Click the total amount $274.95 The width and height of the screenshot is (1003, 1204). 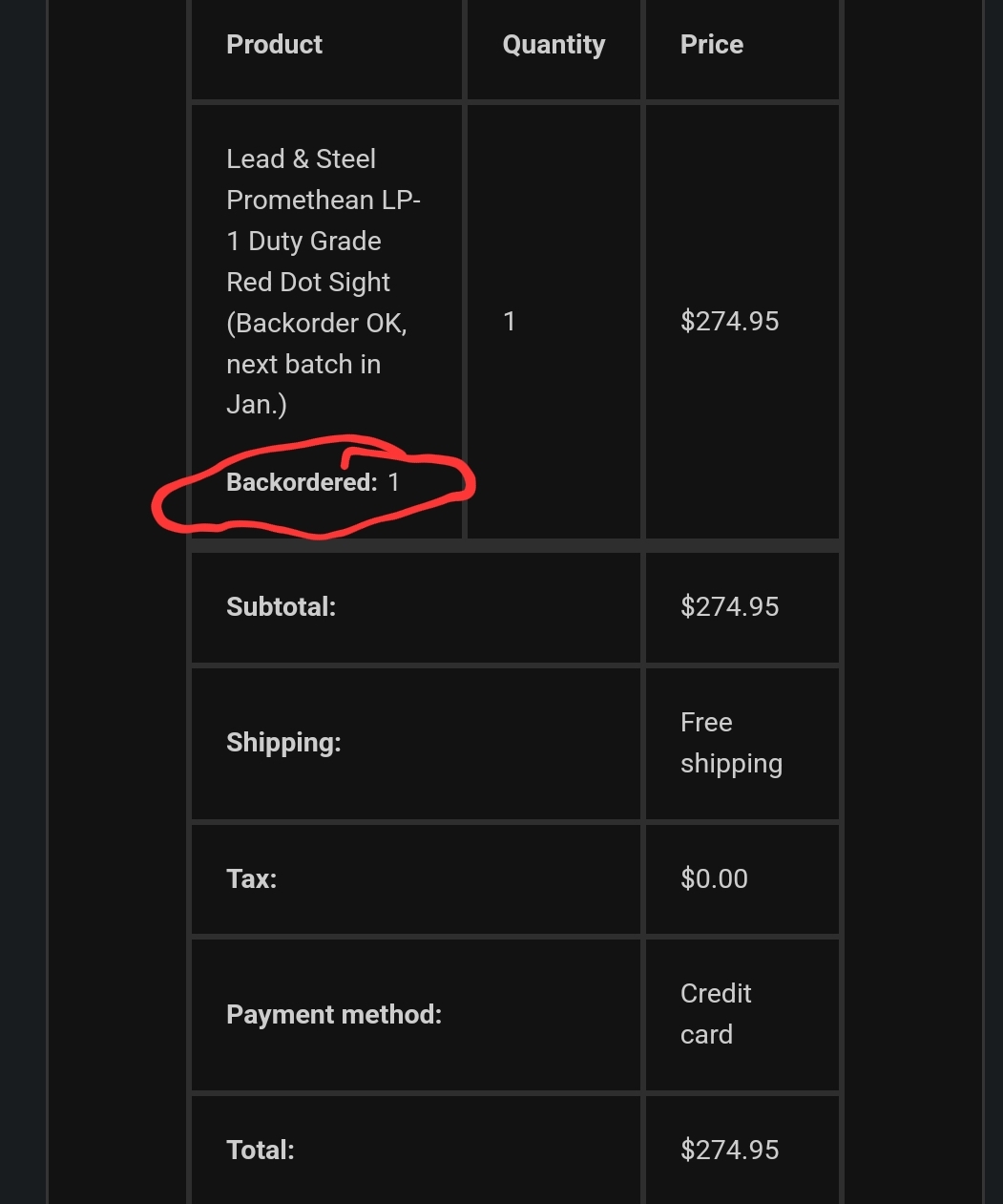[x=729, y=1151]
